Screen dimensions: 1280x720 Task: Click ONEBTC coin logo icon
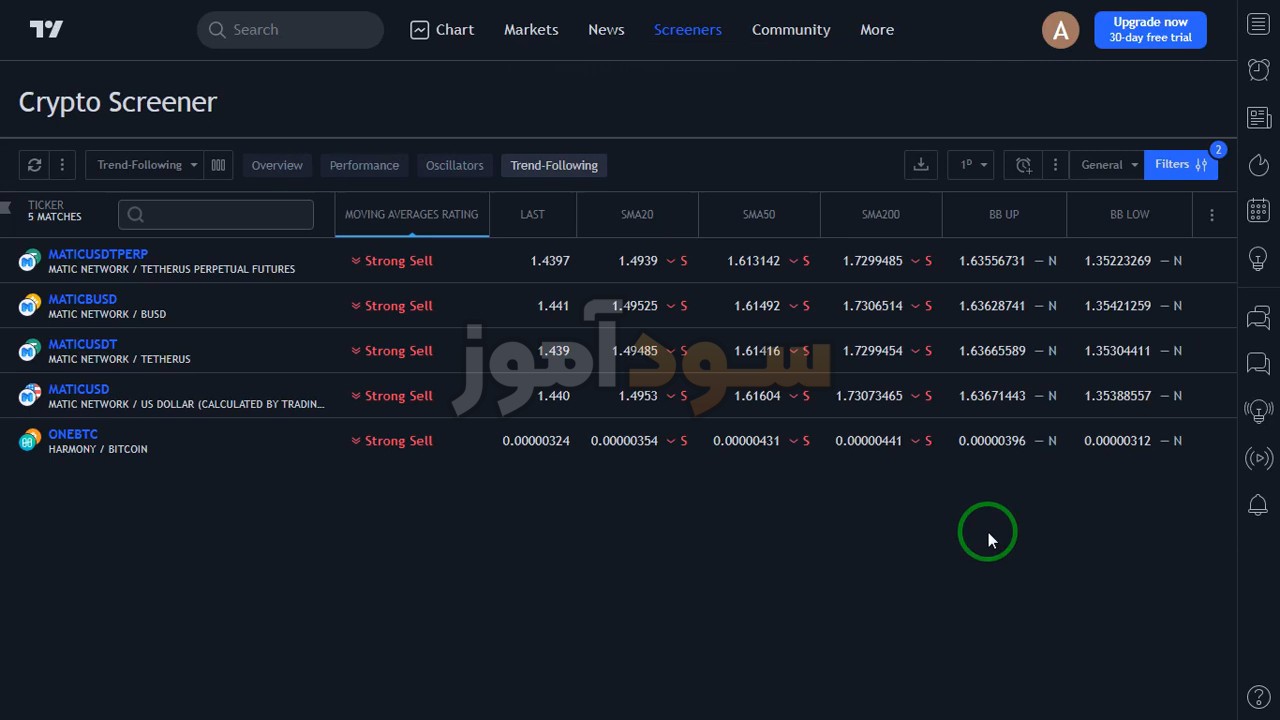30,441
